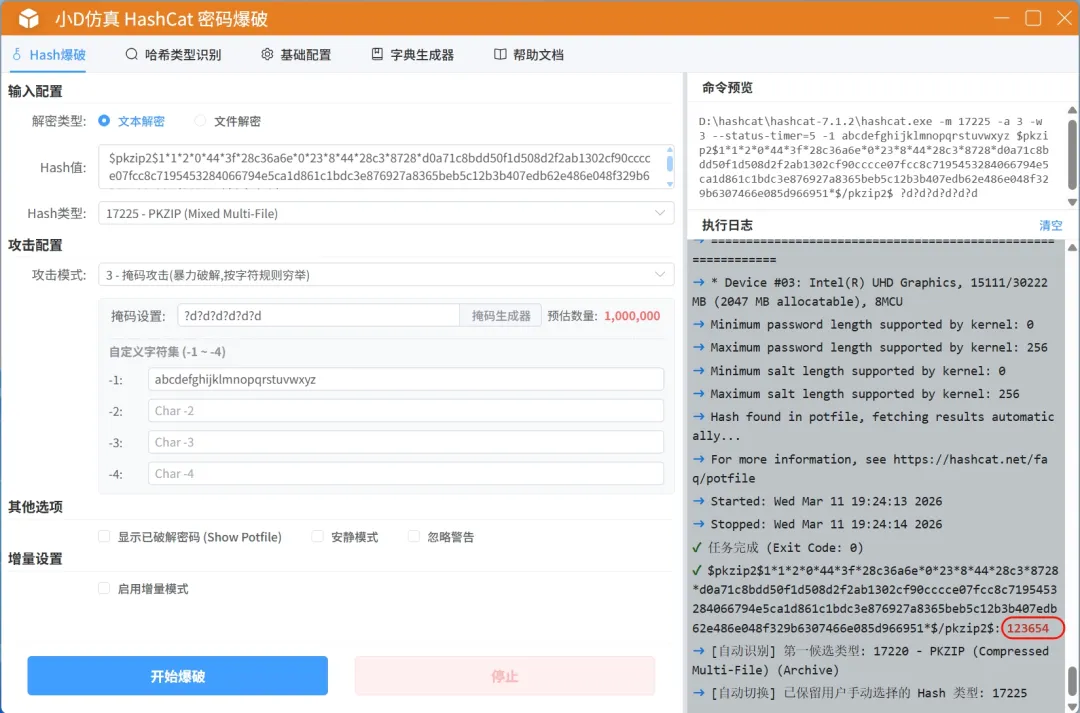The image size is (1080, 713).
Task: Click the '[自动识别] 第一候选类型: 17220' log line
Action: click(871, 660)
